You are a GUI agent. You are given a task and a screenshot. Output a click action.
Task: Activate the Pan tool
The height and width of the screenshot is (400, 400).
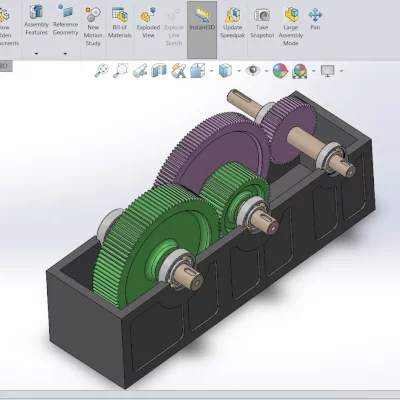click(315, 19)
